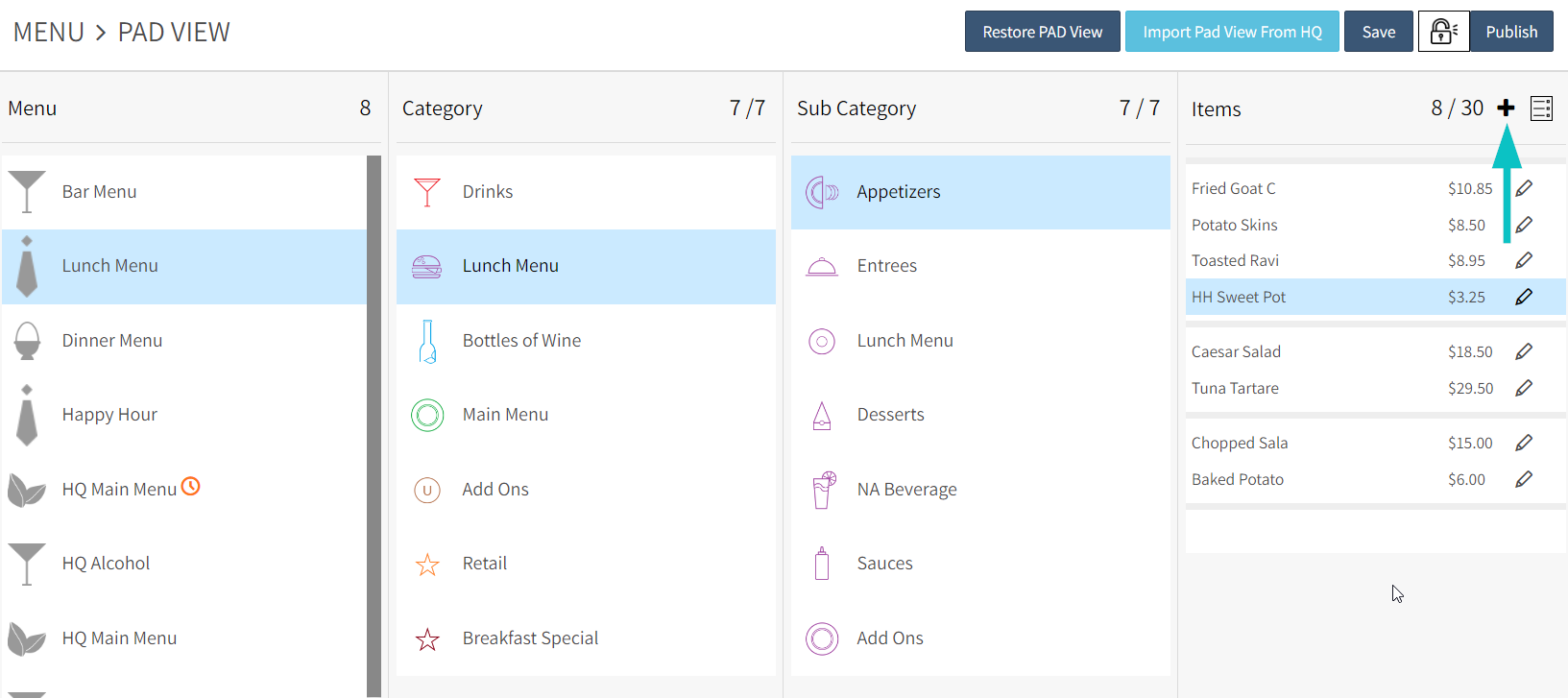Image resolution: width=1568 pixels, height=698 pixels.
Task: Select the Desserts sub category
Action: [891, 415]
